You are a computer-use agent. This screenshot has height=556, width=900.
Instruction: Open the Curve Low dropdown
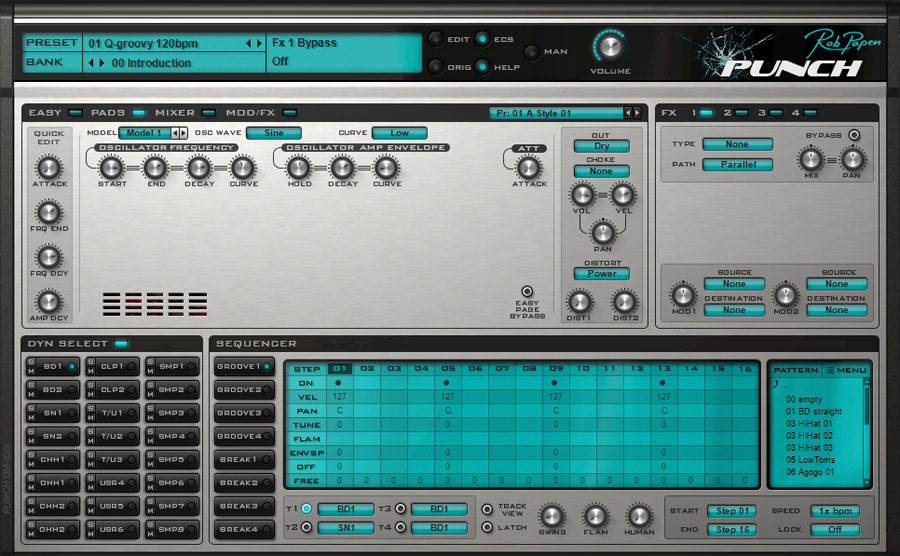click(x=399, y=133)
